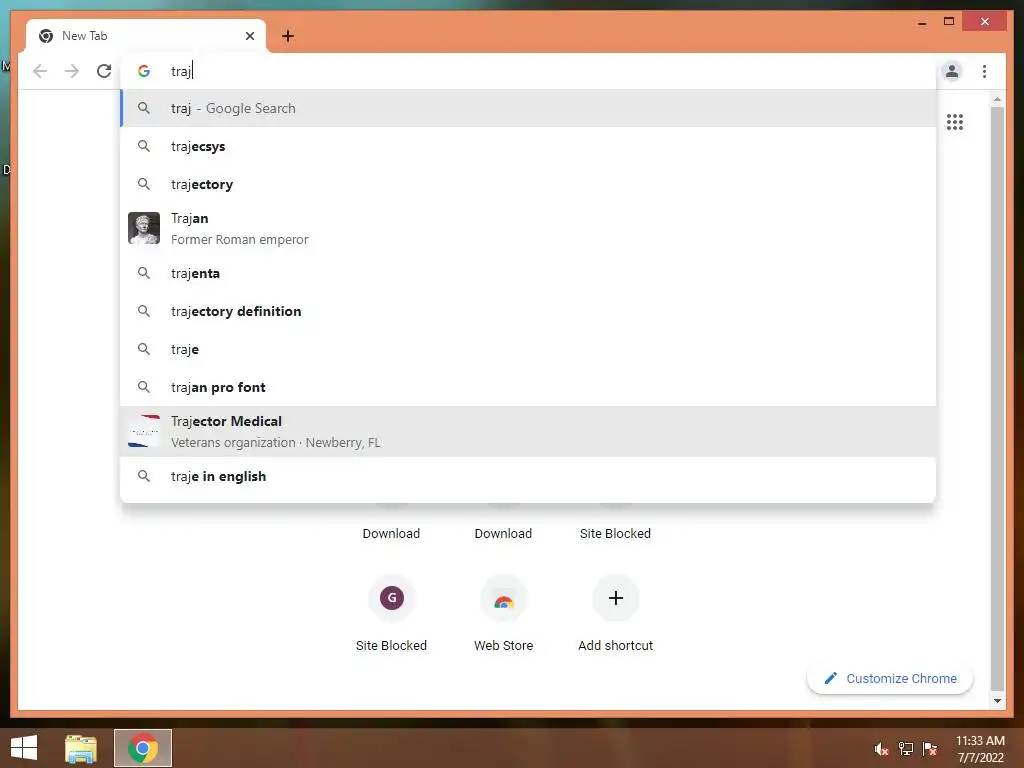Select the 'trajecsys' suggestion

click(x=528, y=146)
